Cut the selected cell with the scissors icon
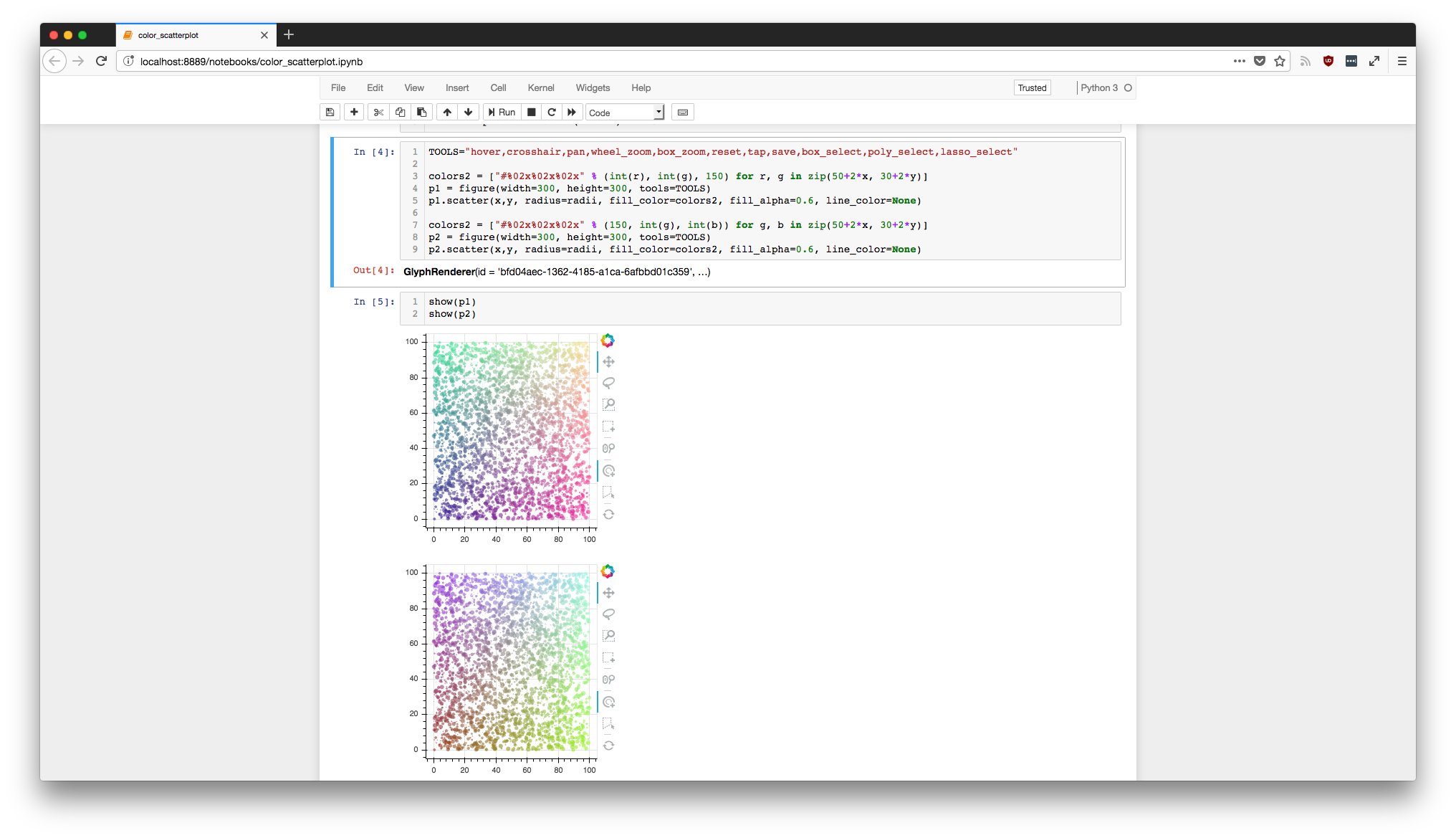The height and width of the screenshot is (838, 1456). click(x=378, y=112)
